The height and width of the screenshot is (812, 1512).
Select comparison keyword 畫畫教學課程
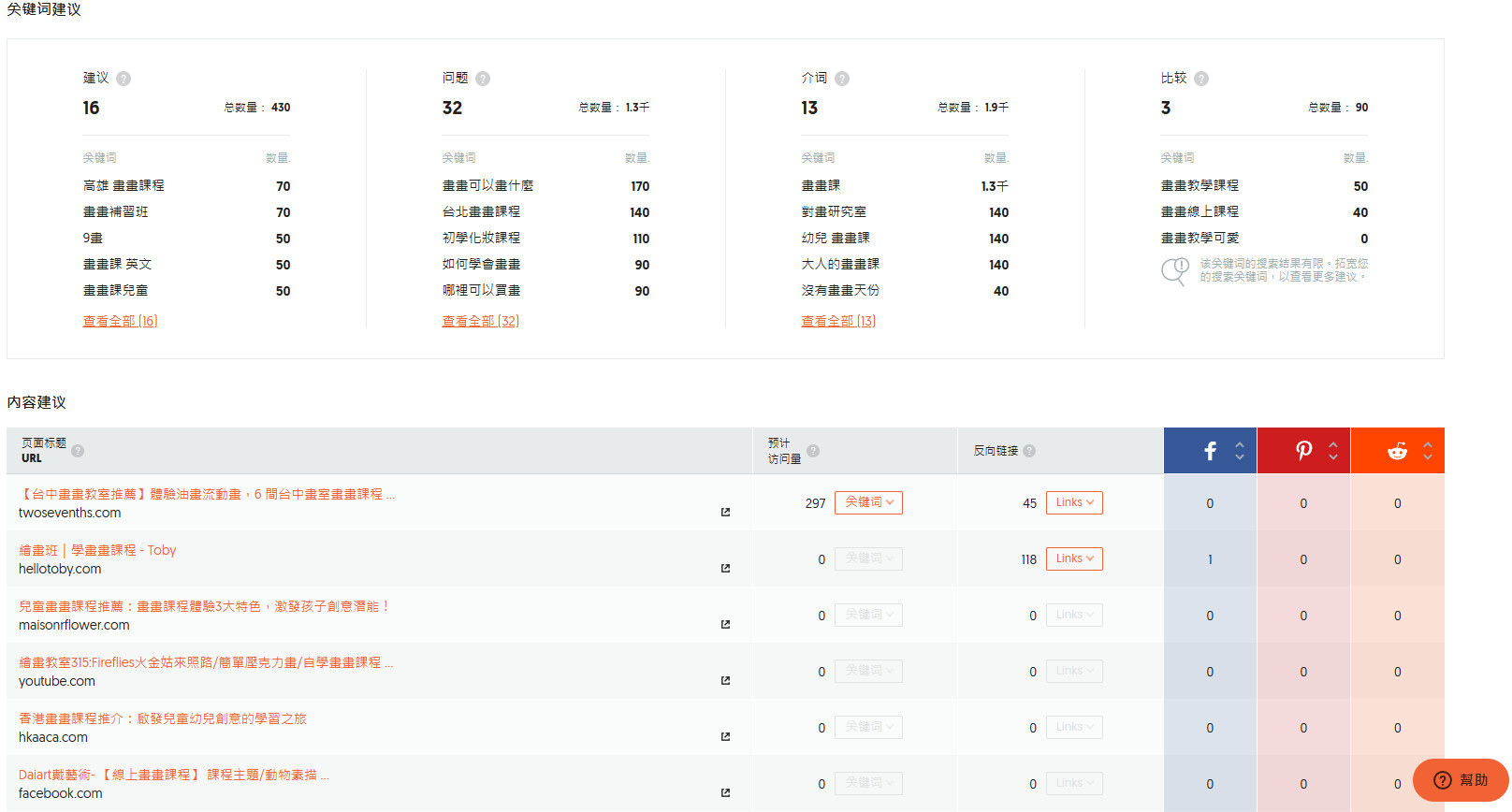click(x=1199, y=186)
